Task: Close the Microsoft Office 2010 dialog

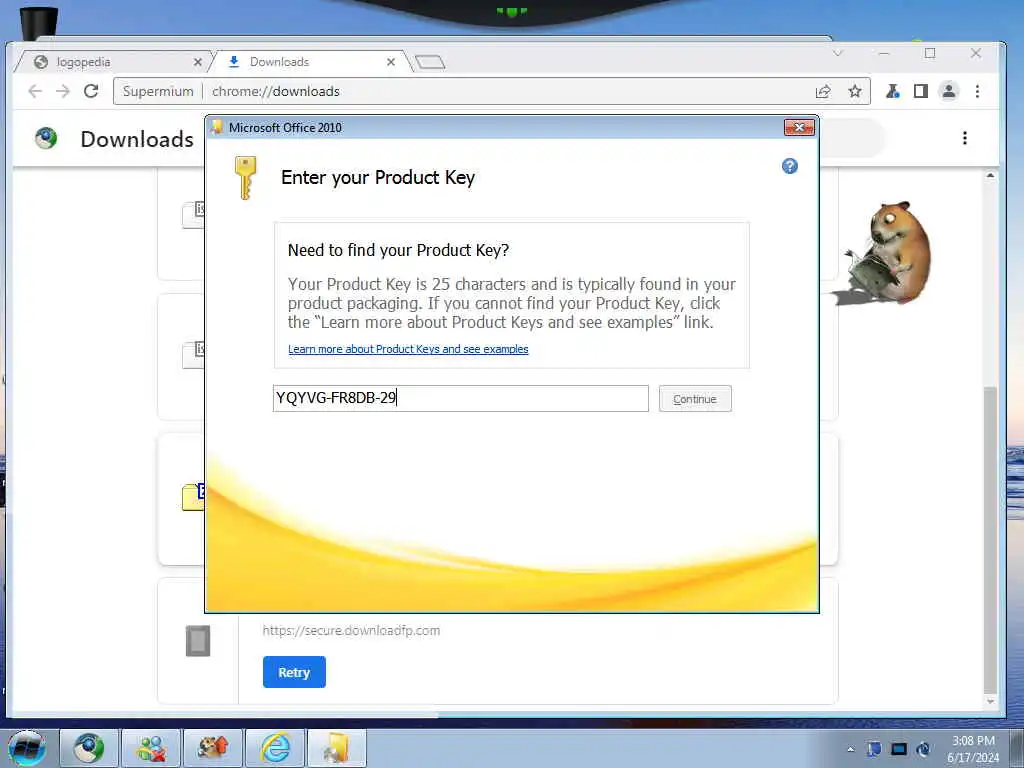Action: [x=799, y=127]
